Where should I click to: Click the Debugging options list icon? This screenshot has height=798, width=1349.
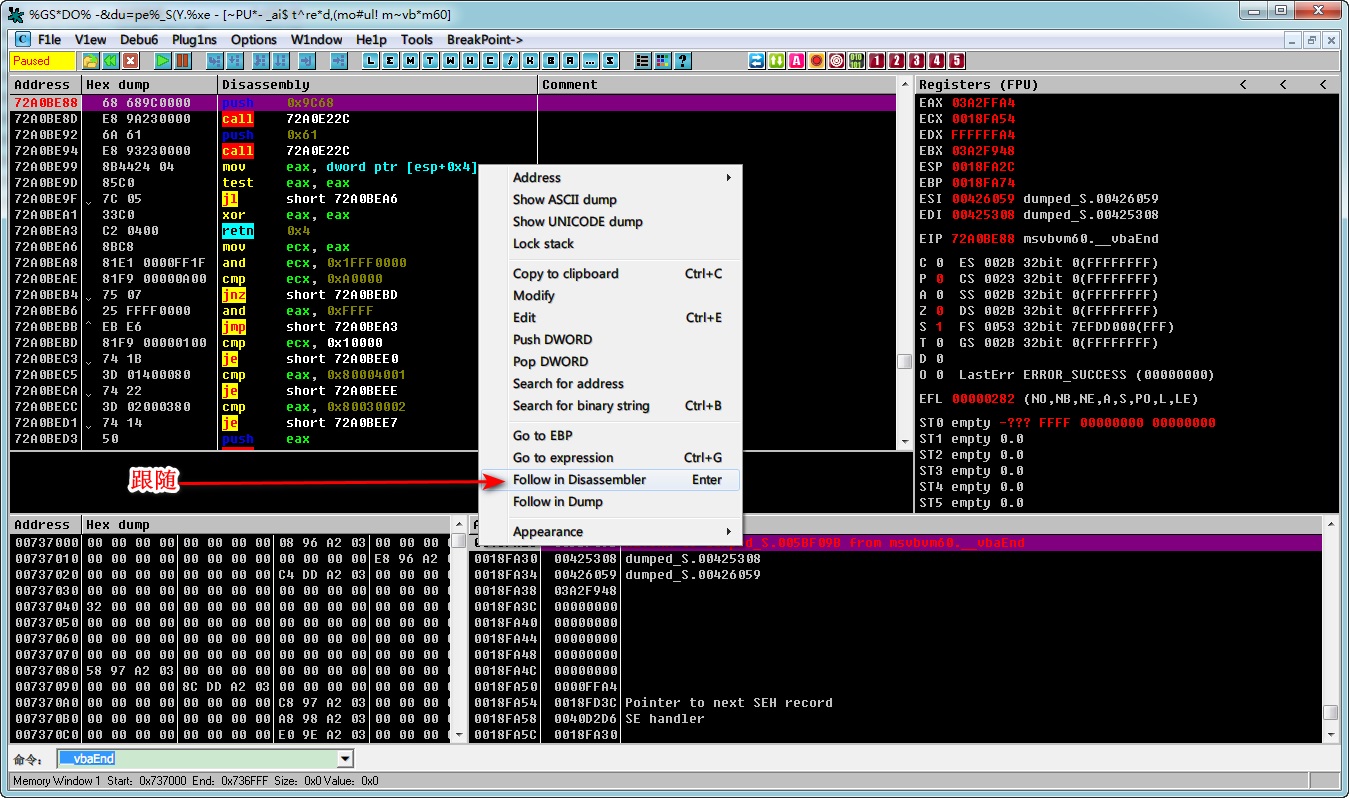tap(642, 61)
